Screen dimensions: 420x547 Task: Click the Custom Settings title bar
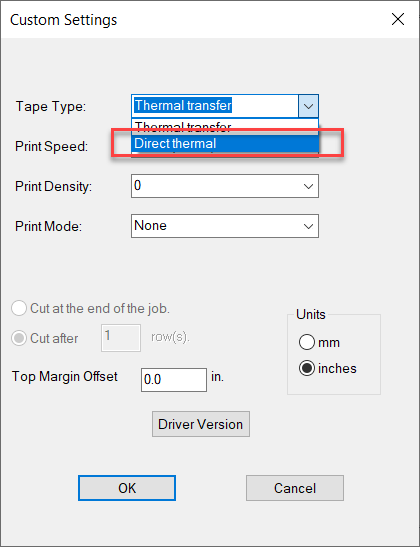[192, 20]
